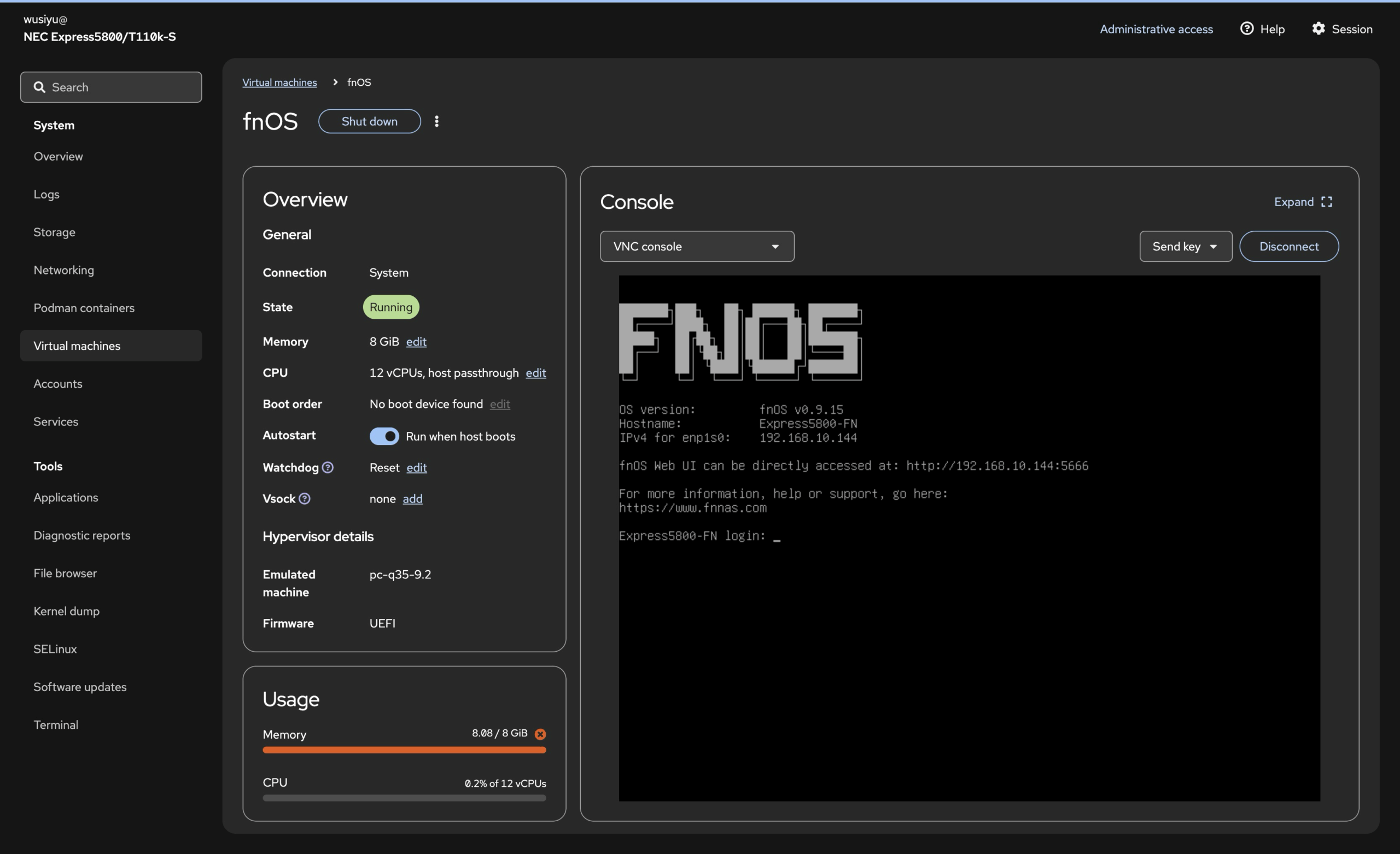Click the search magnifier icon
The width and height of the screenshot is (1400, 854).
[x=40, y=87]
